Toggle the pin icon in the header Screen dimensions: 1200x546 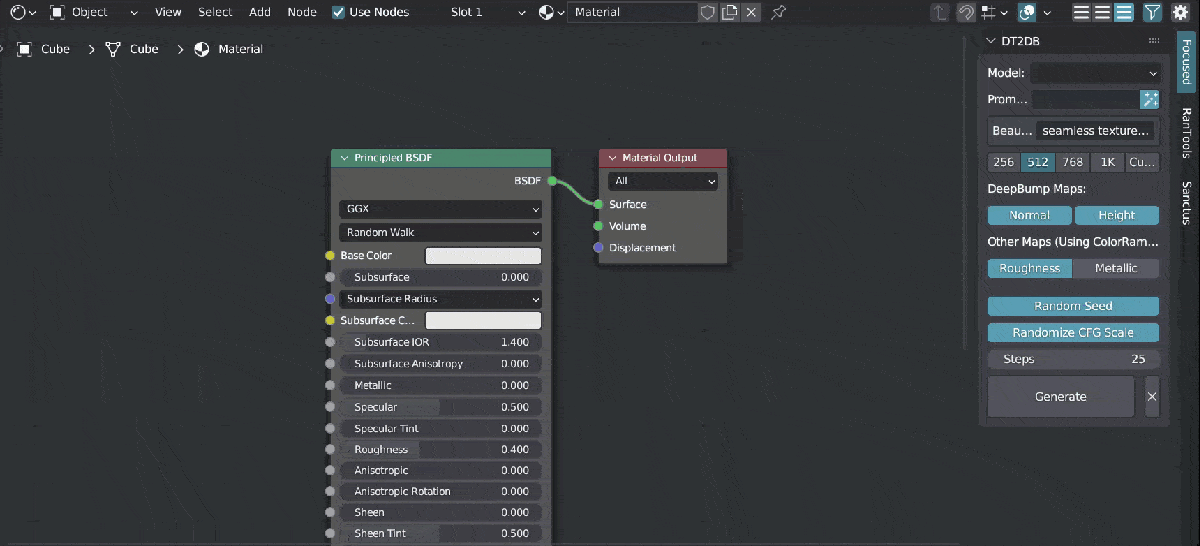[x=778, y=12]
